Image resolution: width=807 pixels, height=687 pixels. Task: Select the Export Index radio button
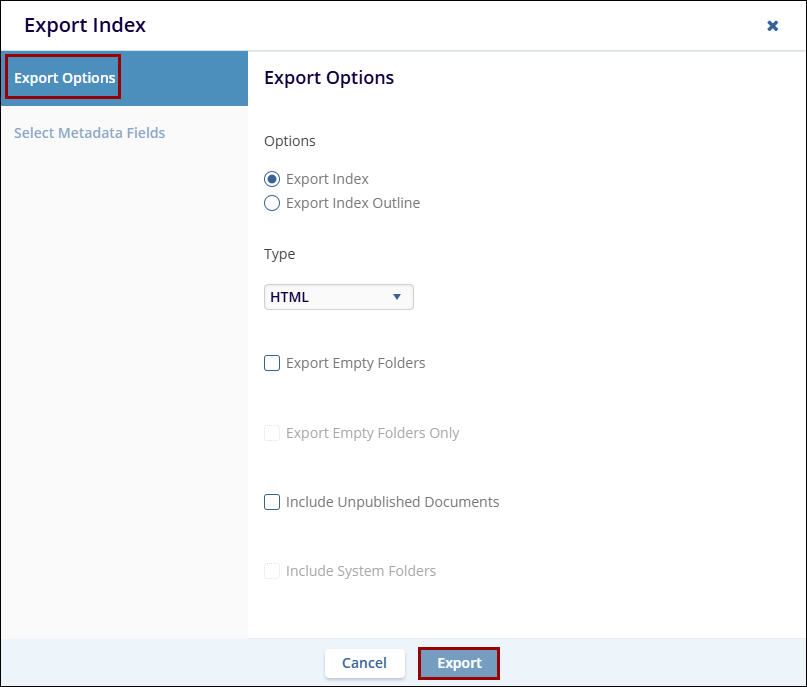click(x=272, y=179)
